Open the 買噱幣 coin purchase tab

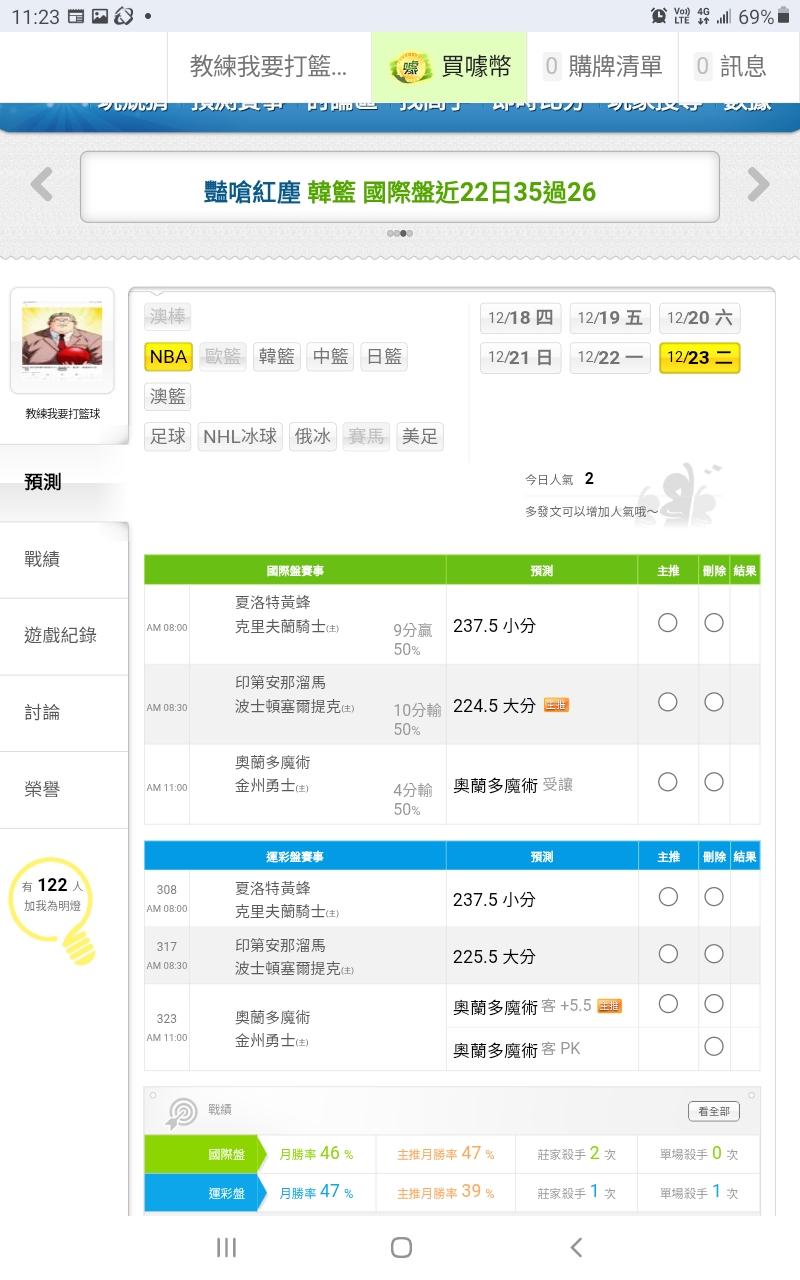450,67
